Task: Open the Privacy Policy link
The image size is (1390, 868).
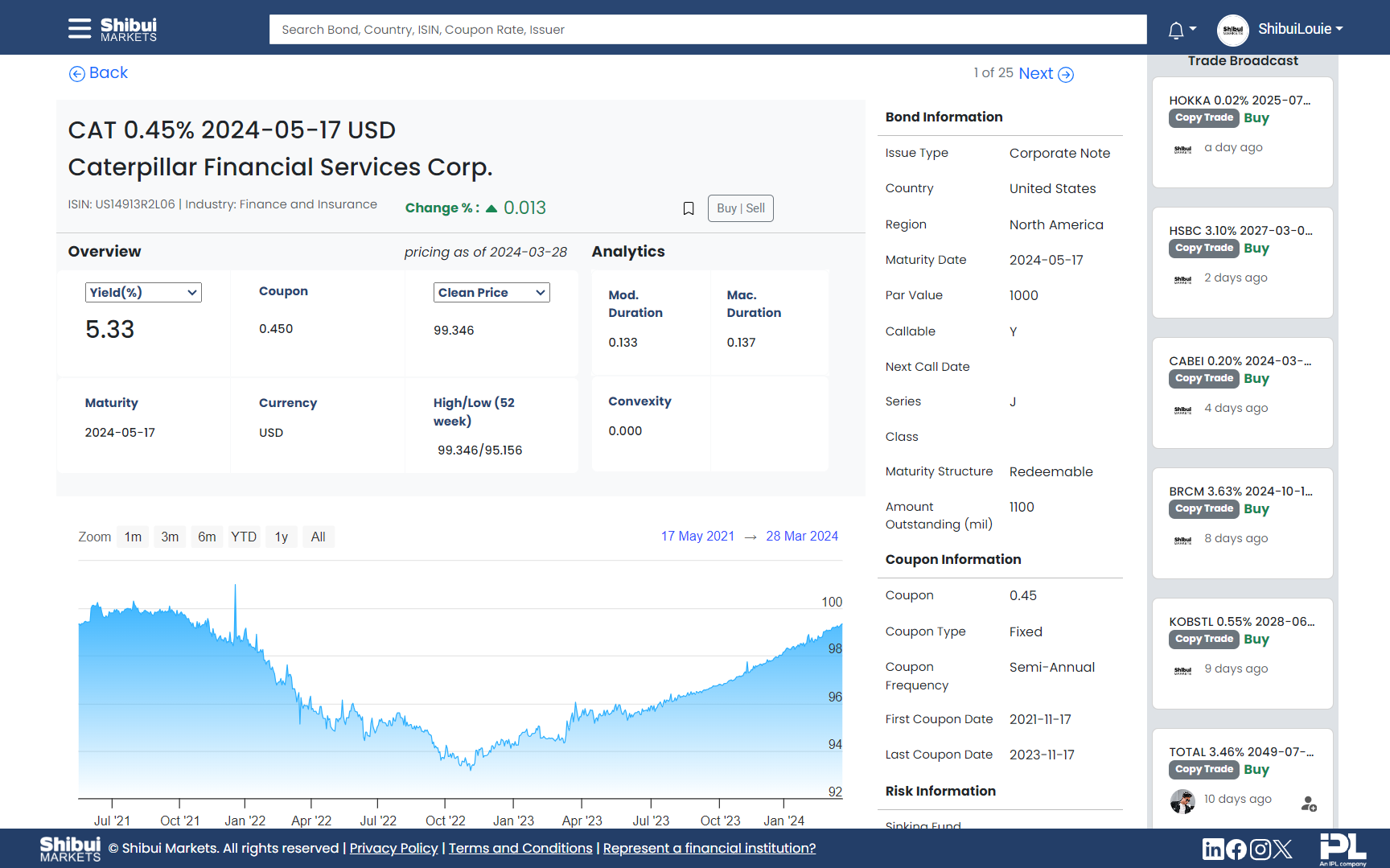Action: (394, 848)
